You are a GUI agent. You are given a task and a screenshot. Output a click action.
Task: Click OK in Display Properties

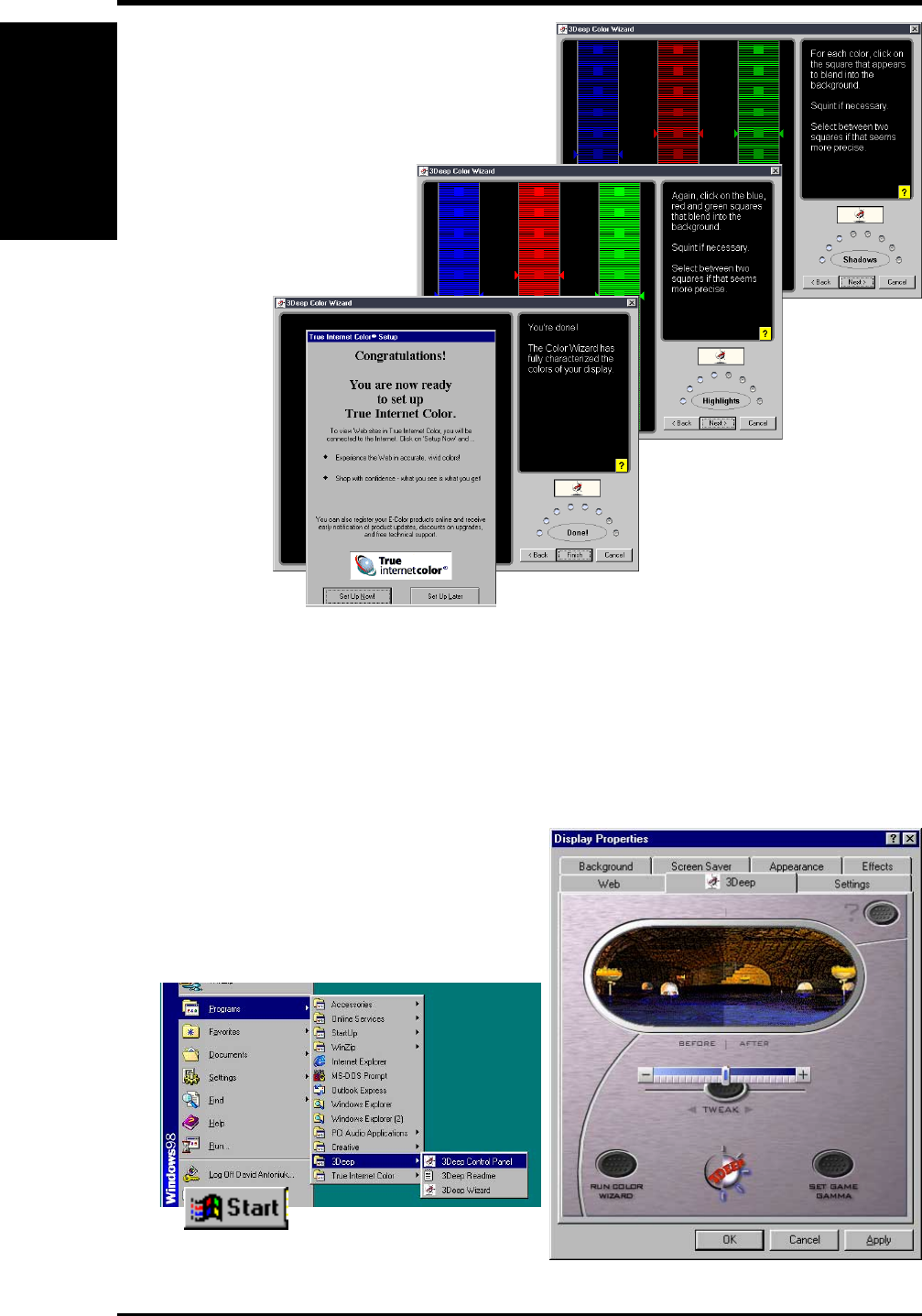(729, 1239)
